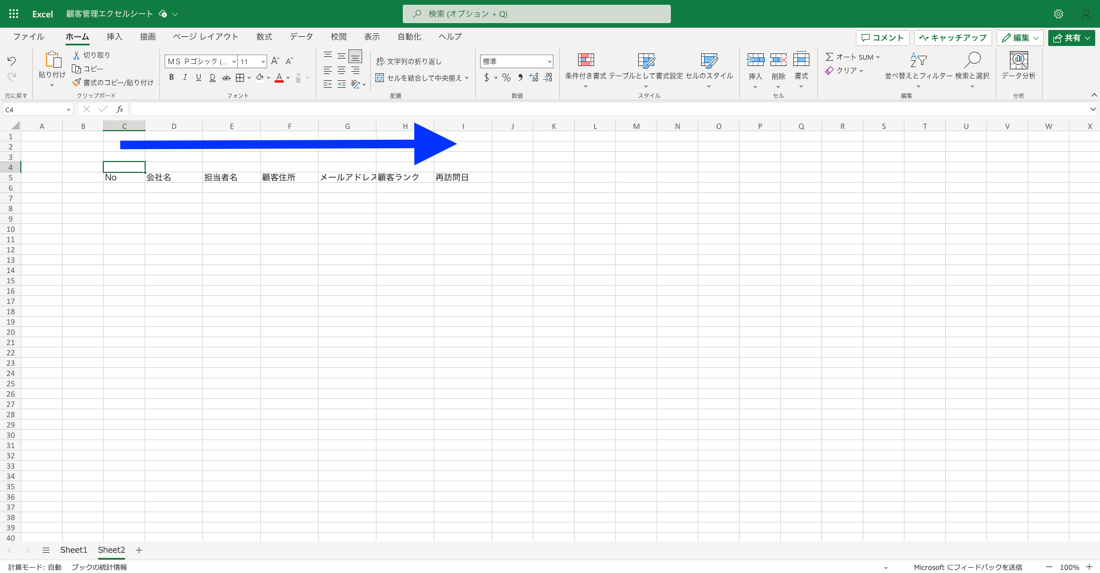Toggle Underline formatting
Image resolution: width=1100 pixels, height=573 pixels.
199,77
